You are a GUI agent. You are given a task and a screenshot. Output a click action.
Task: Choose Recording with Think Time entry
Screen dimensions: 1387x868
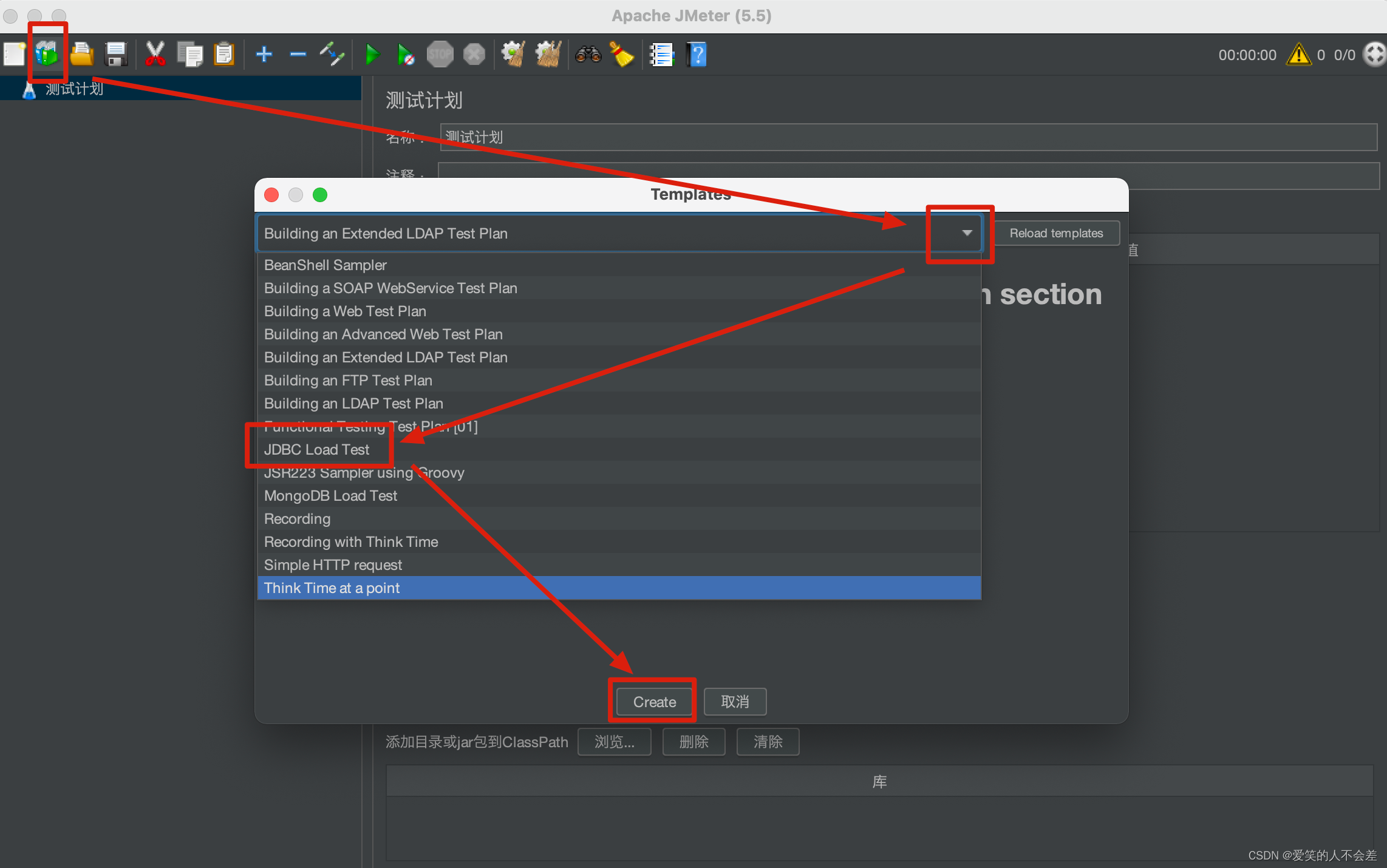click(351, 542)
